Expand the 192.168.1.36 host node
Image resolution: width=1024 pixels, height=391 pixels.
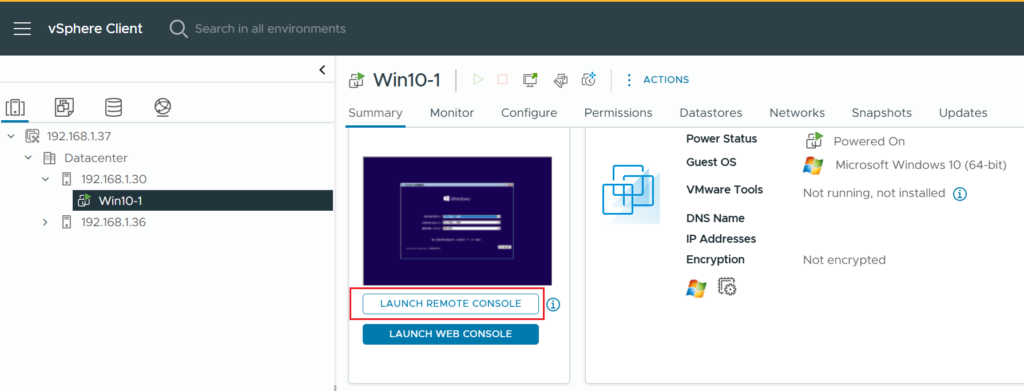click(x=45, y=223)
